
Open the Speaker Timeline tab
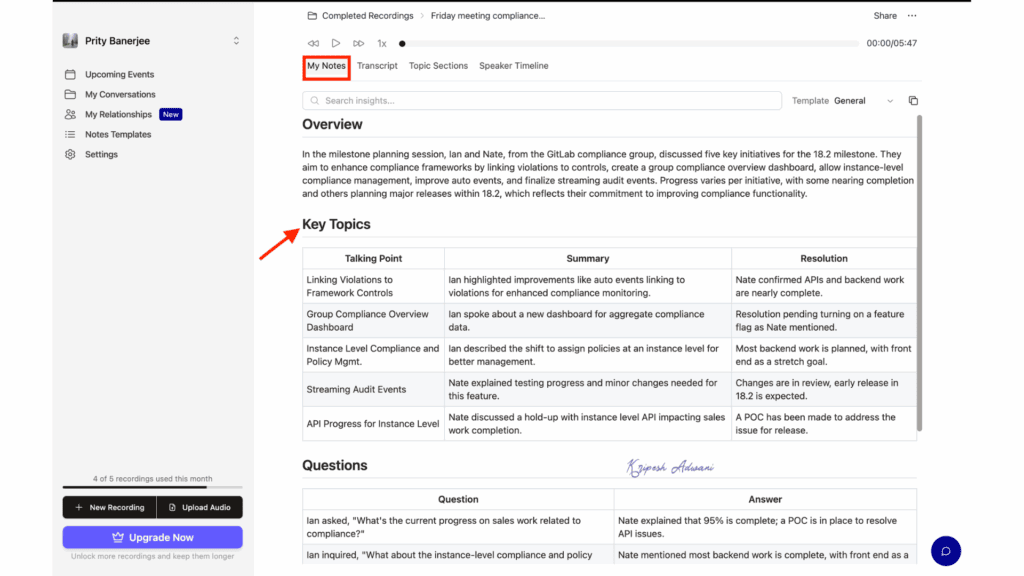pyautogui.click(x=513, y=66)
